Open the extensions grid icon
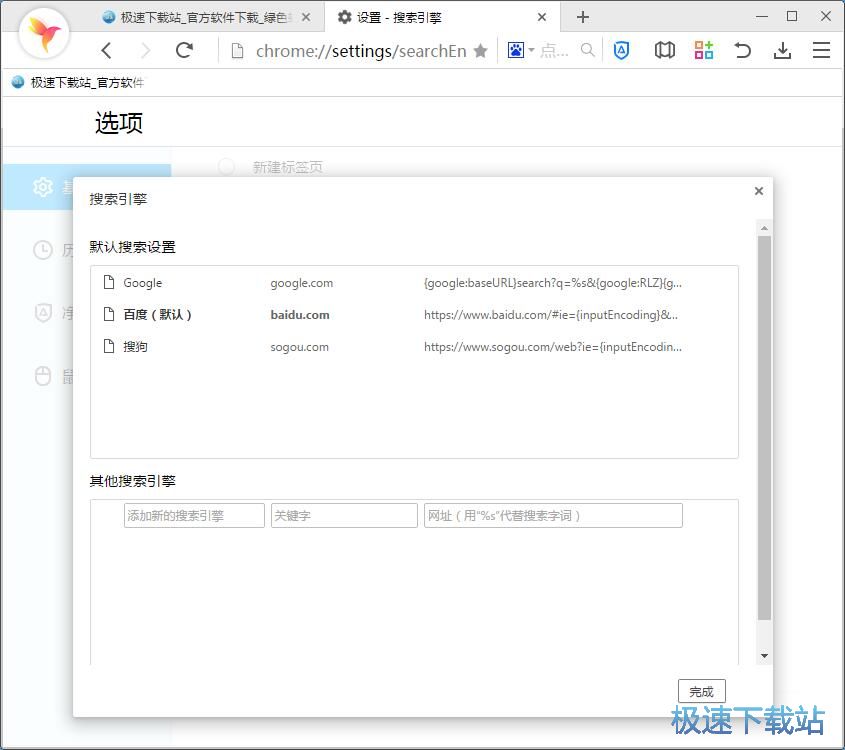The height and width of the screenshot is (750, 845). (703, 51)
